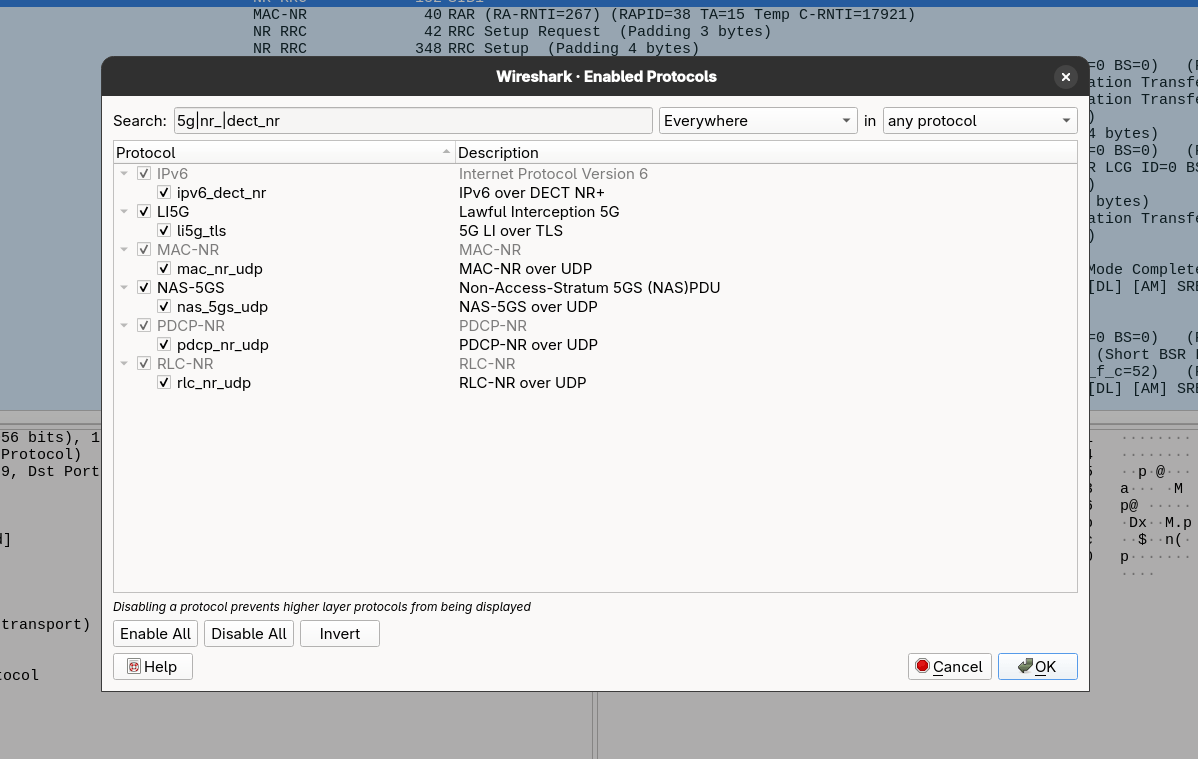Toggle the mac_nr_udp checkbox
The image size is (1198, 759).
coord(164,268)
